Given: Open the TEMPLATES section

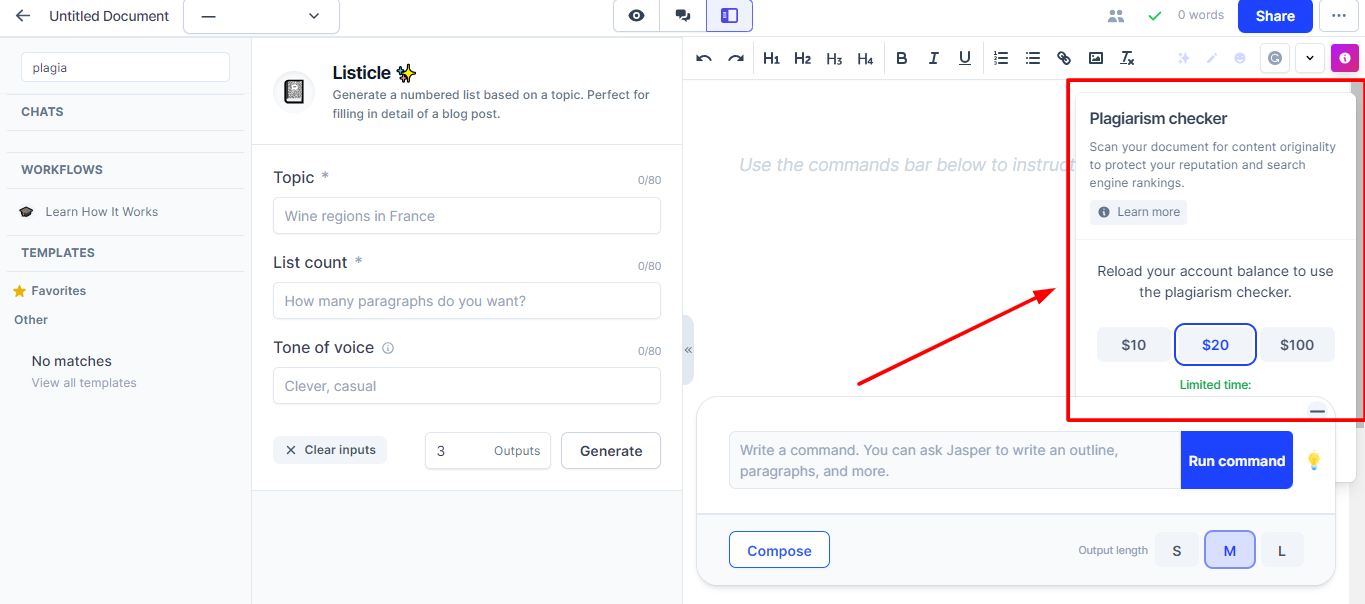Looking at the screenshot, I should [x=58, y=253].
